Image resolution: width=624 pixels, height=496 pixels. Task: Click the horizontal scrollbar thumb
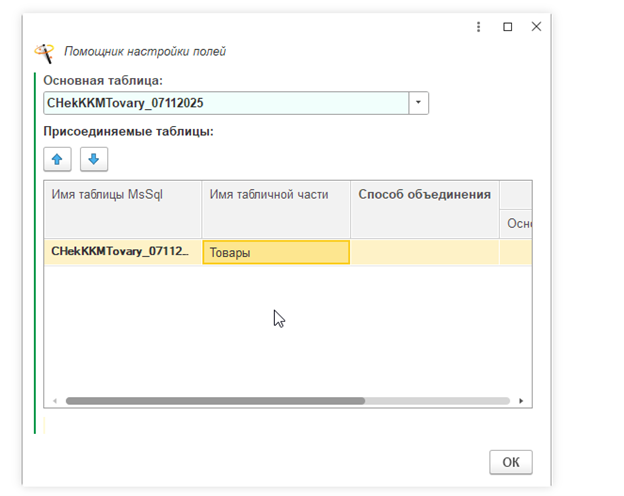coord(215,400)
